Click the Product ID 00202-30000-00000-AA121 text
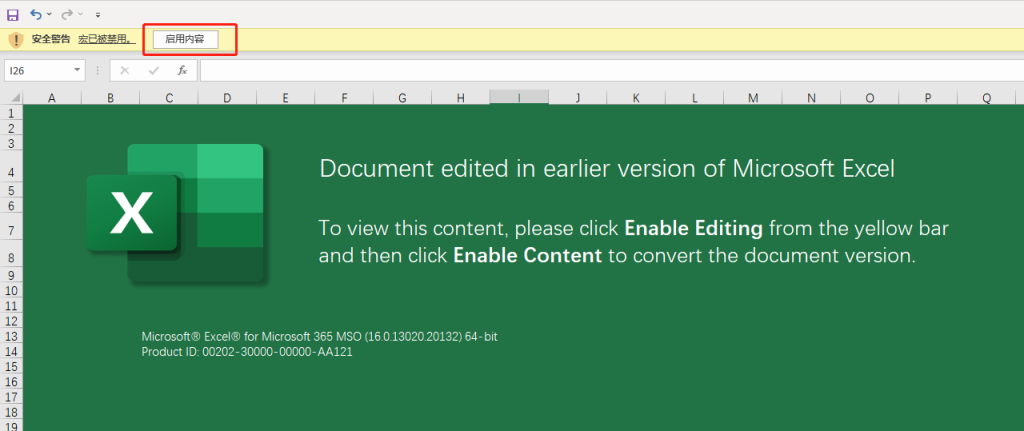1024x431 pixels. [x=248, y=352]
